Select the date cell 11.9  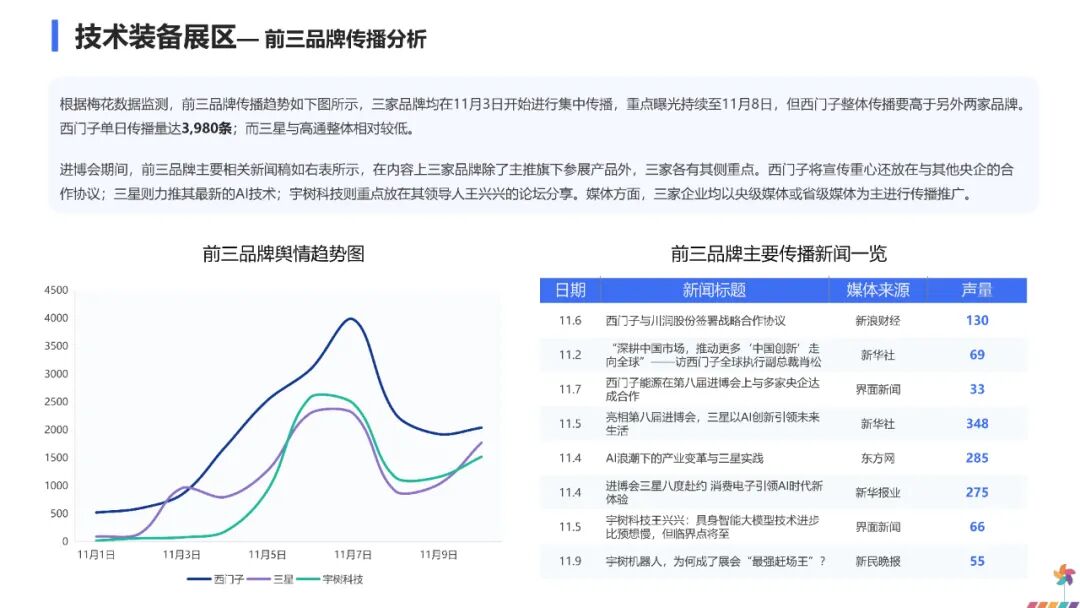point(570,561)
